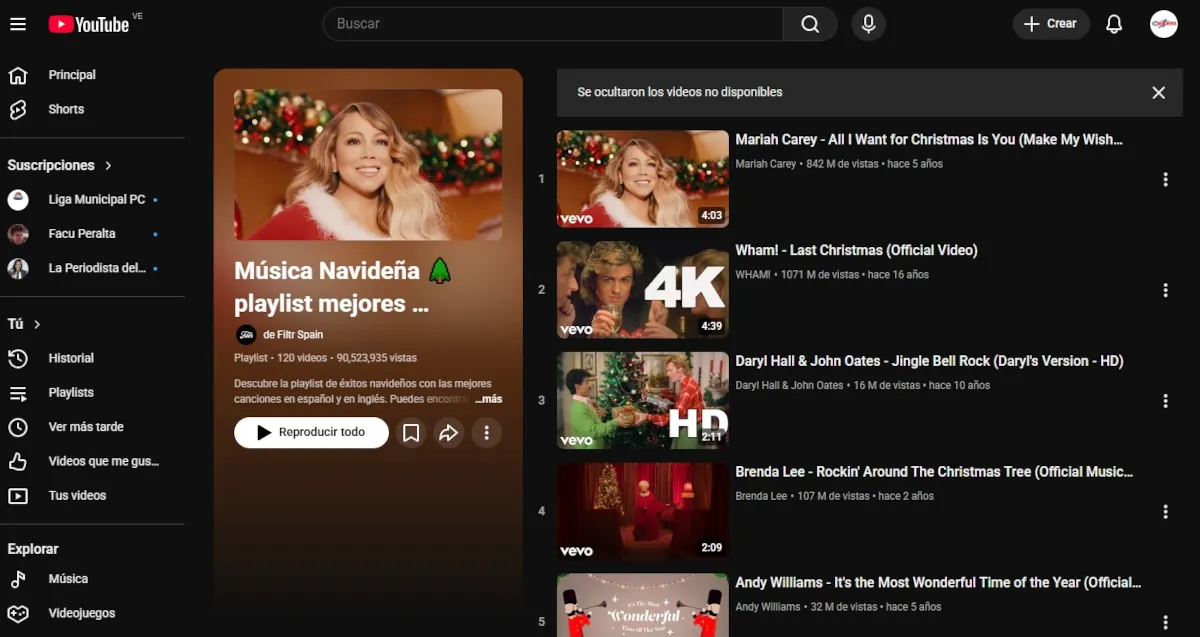
Task: Click the Crear button
Action: 1050,24
